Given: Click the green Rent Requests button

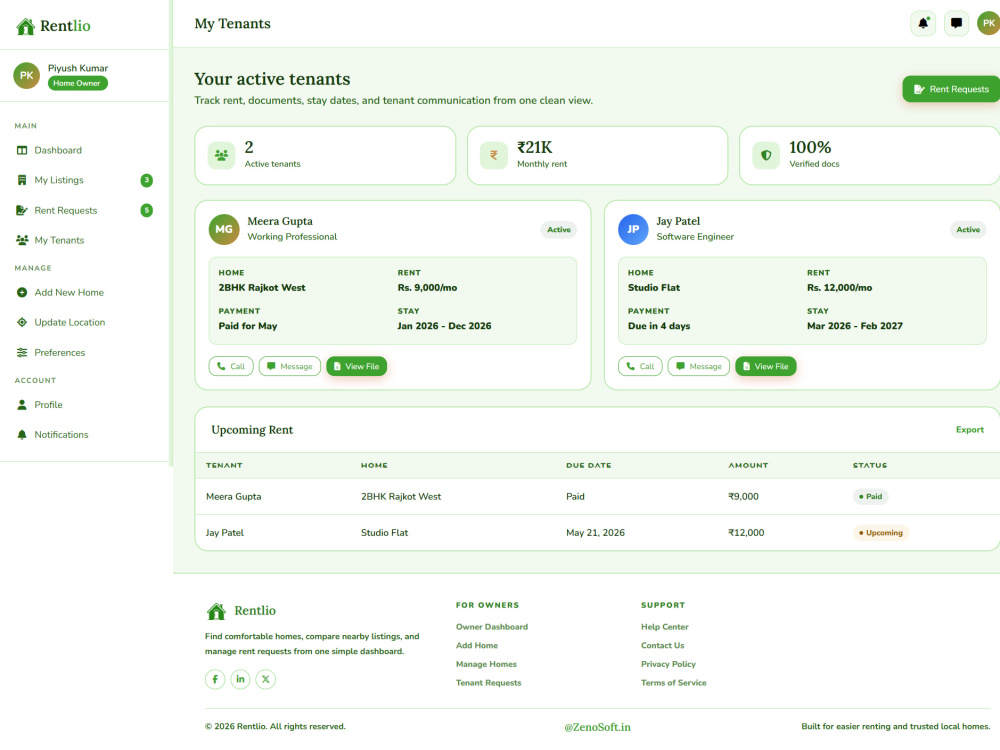Looking at the screenshot, I should [951, 89].
